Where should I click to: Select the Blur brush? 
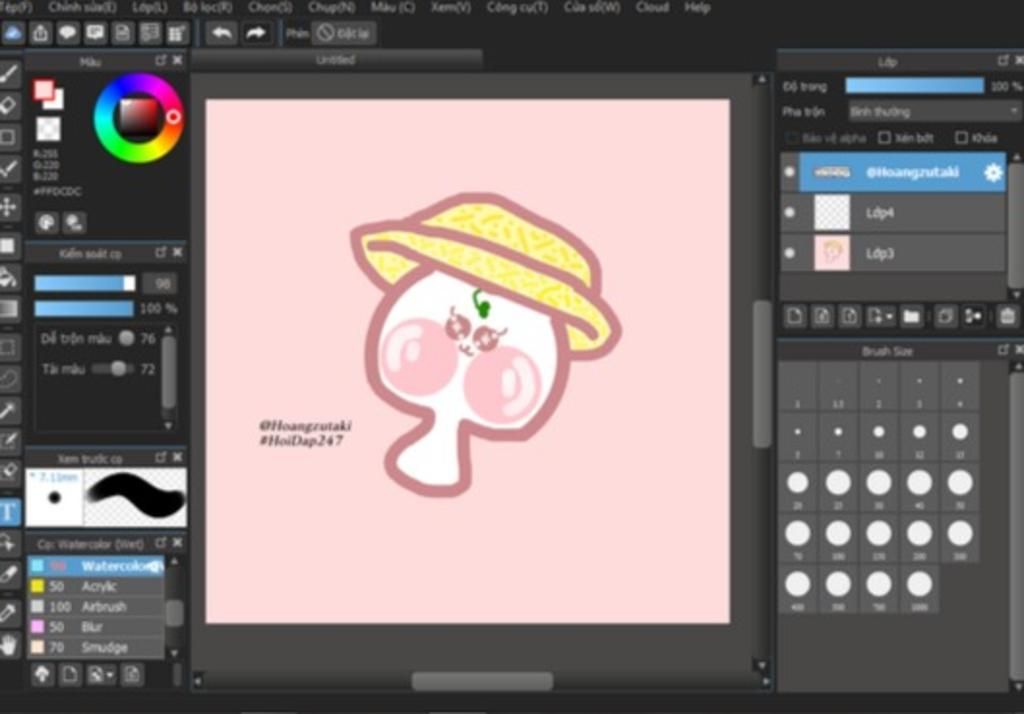[95, 626]
